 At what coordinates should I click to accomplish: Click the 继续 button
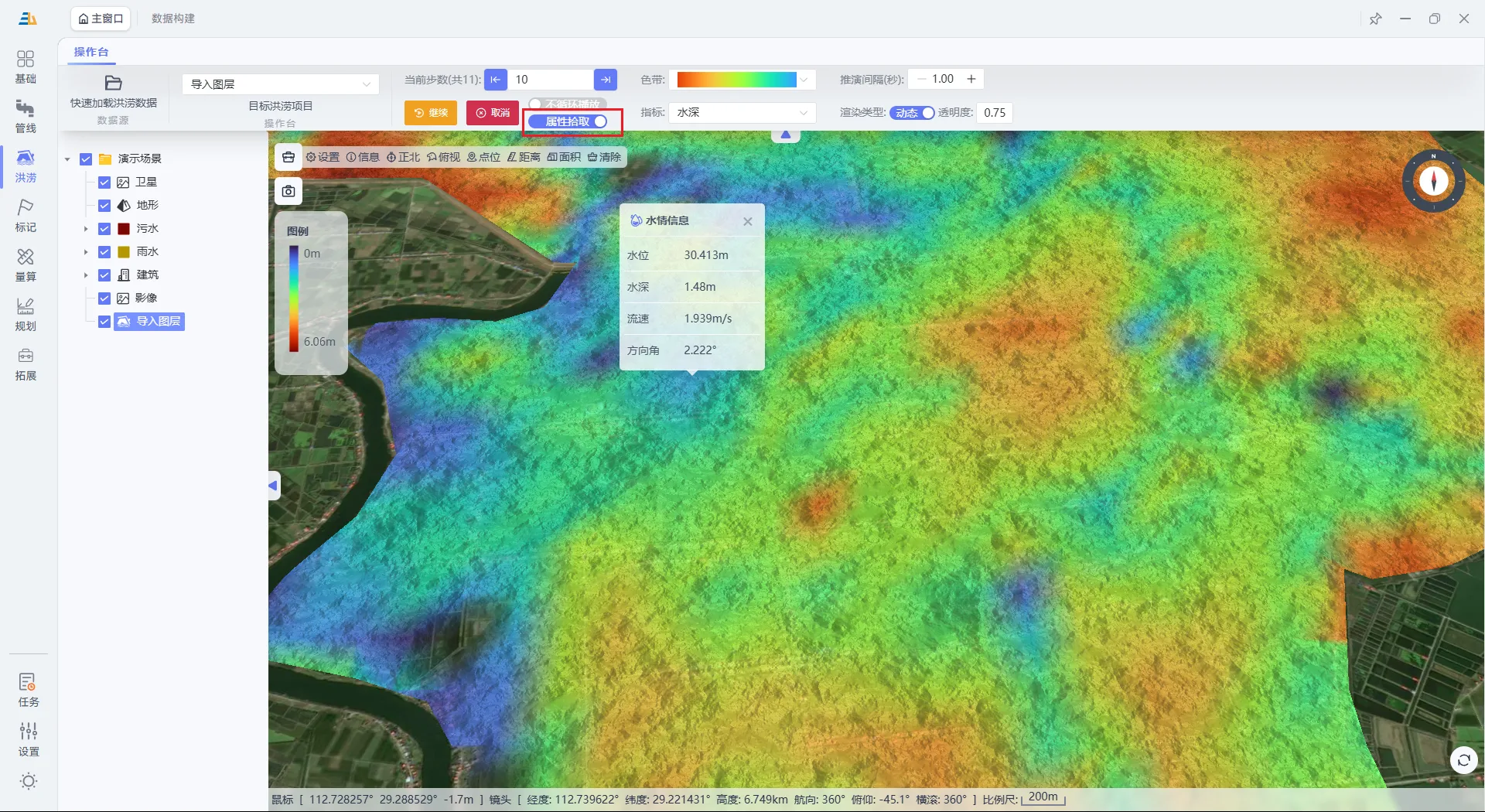pos(431,113)
